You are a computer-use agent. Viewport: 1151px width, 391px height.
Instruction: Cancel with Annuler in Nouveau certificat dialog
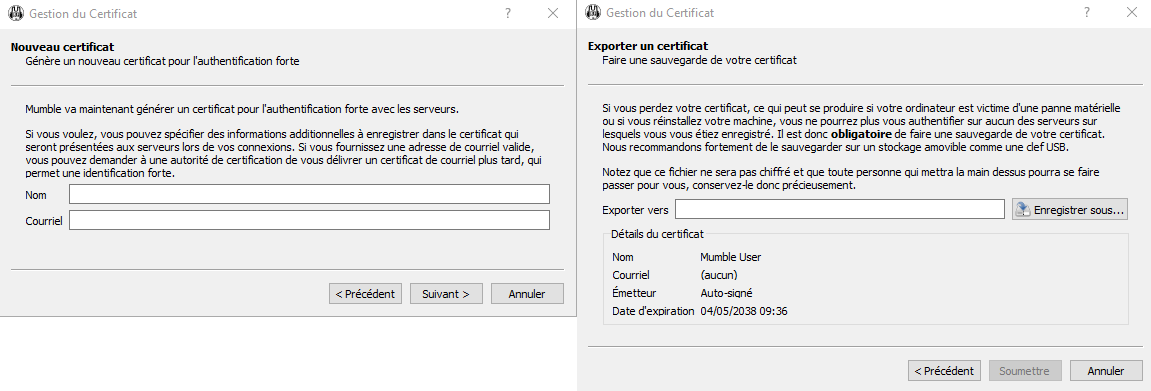click(527, 293)
